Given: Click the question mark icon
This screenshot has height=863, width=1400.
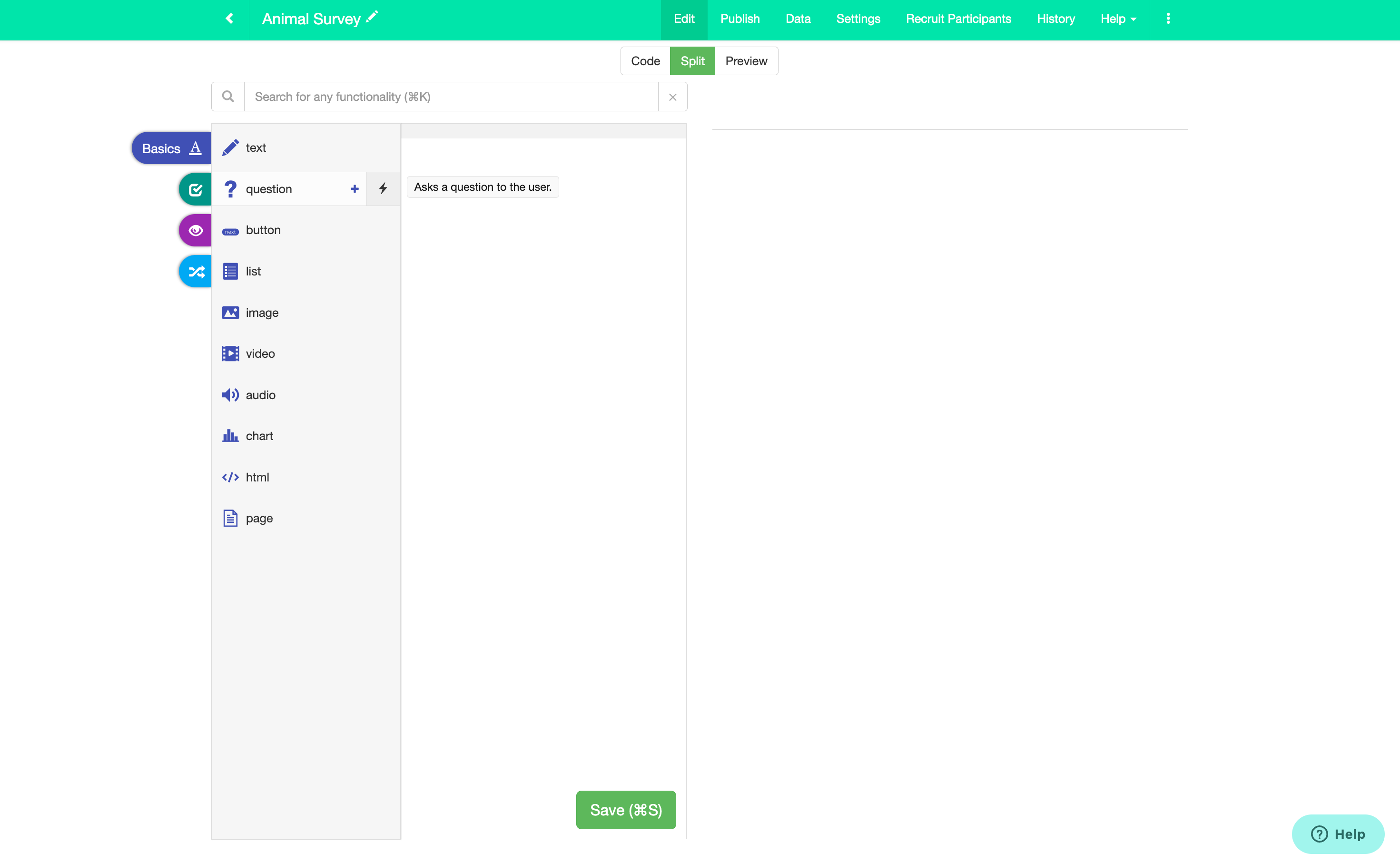Looking at the screenshot, I should pos(230,189).
